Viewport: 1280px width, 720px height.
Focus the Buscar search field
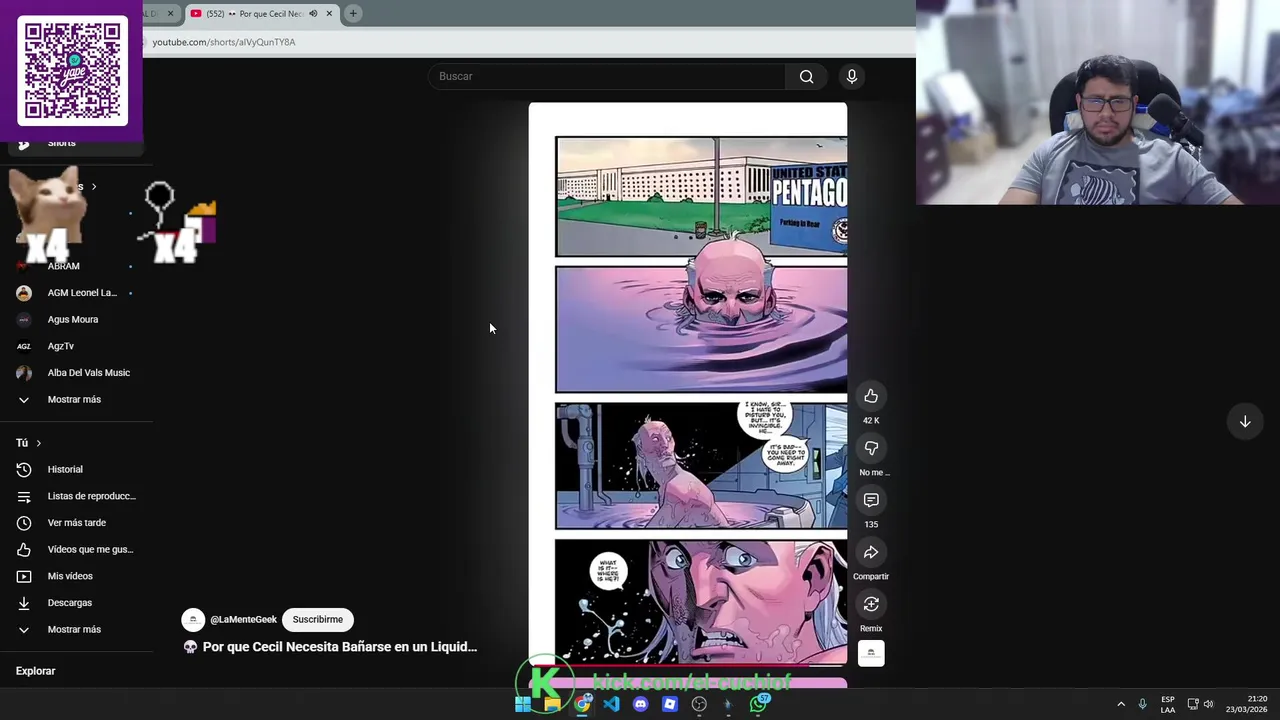coord(608,76)
